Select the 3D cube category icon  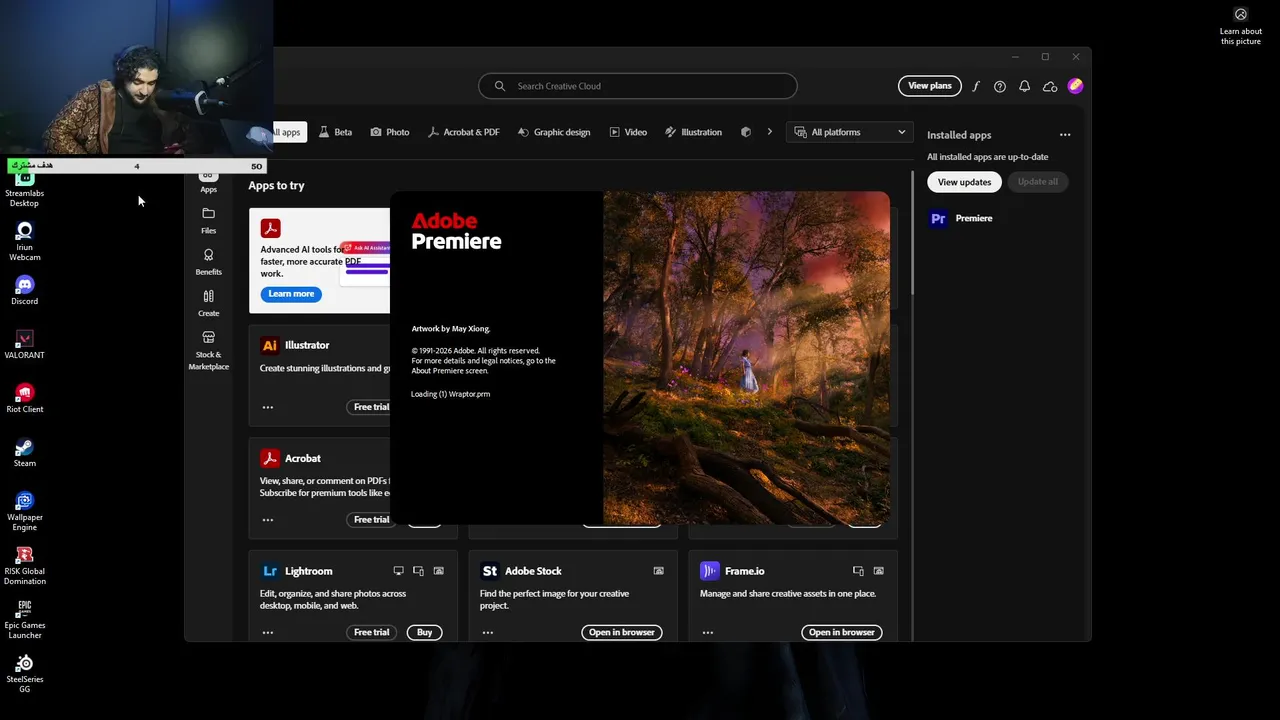745,132
